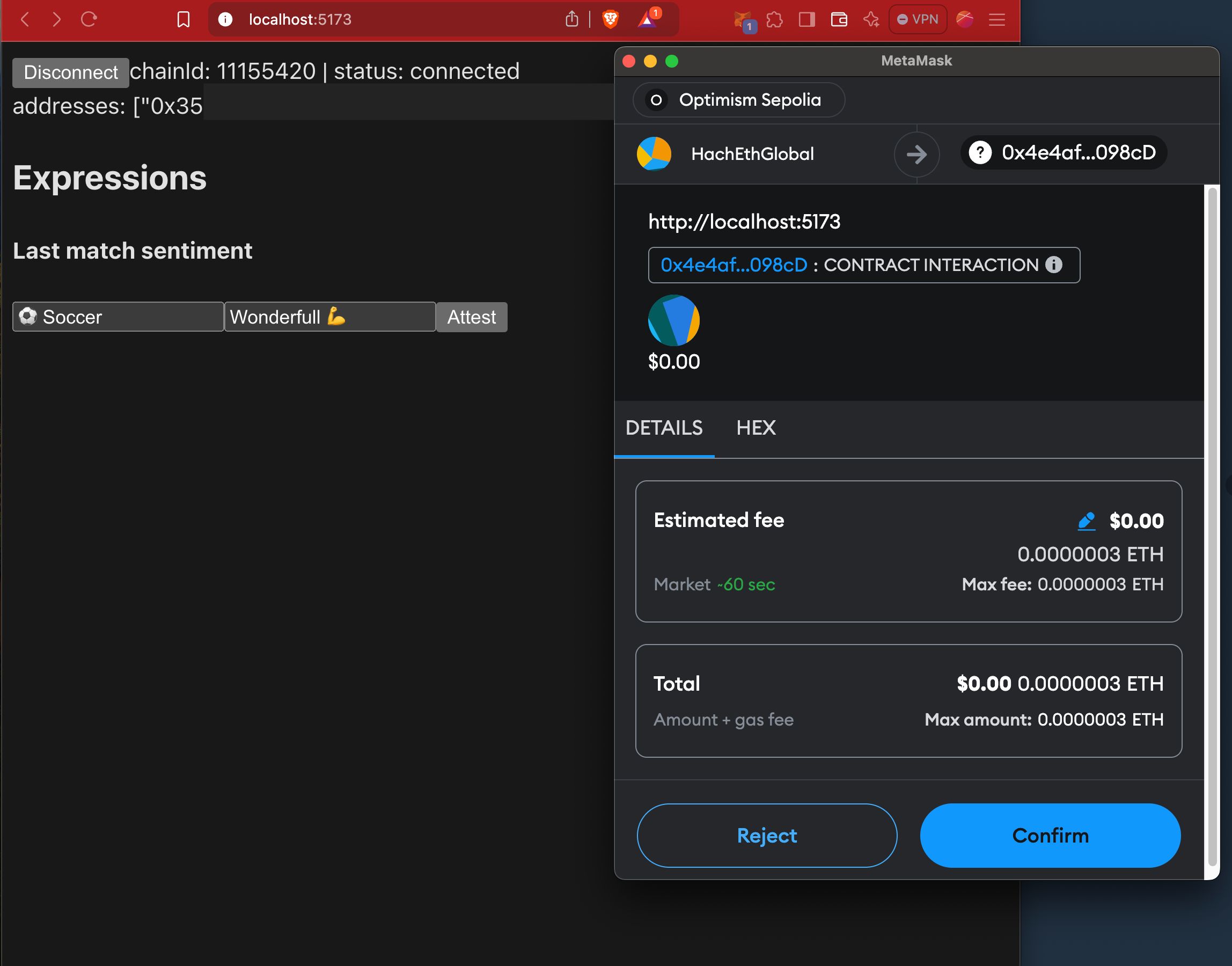
Task: Reload the localhost page
Action: coord(89,20)
